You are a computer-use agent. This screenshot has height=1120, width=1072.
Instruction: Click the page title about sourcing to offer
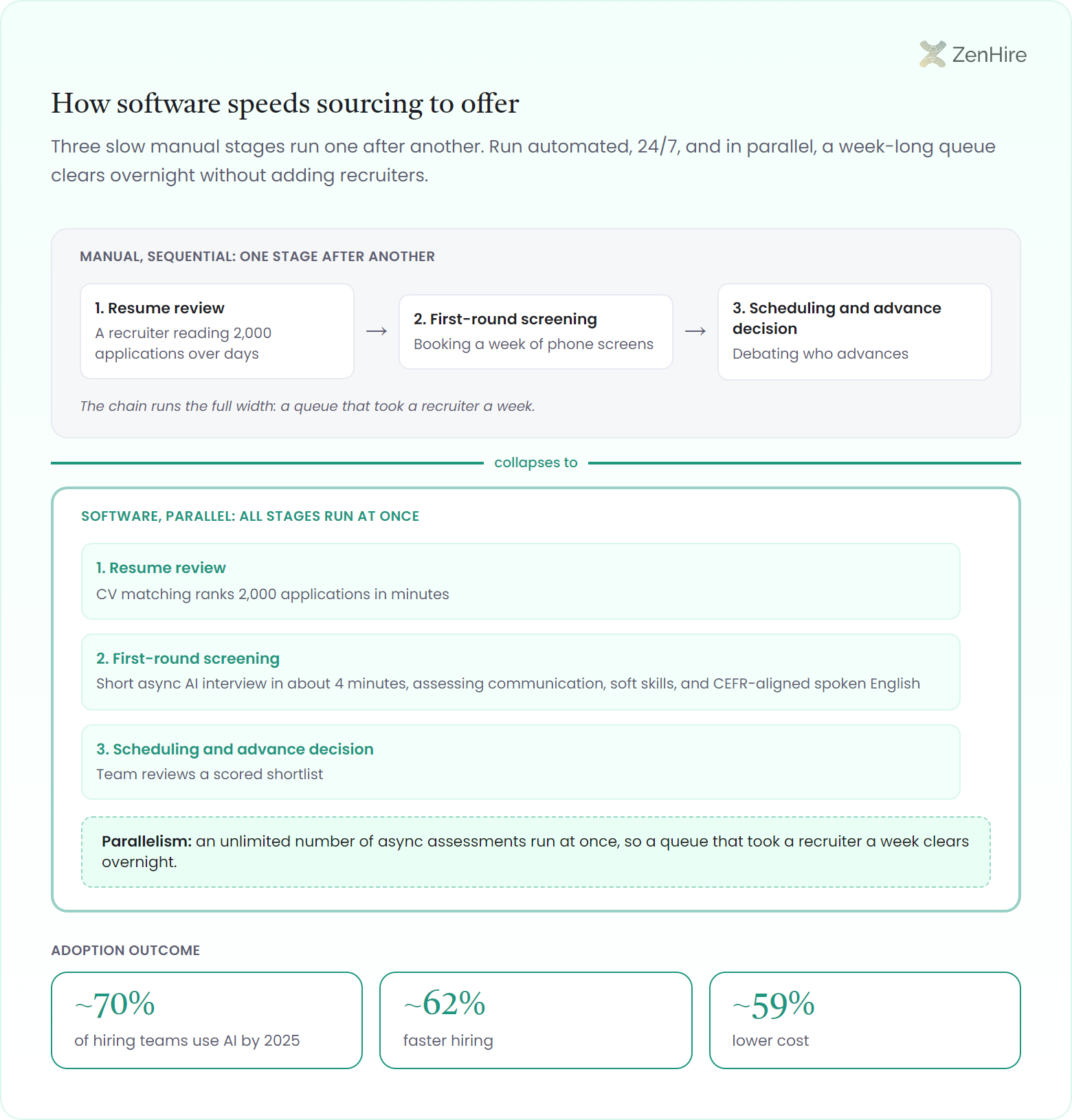point(285,104)
